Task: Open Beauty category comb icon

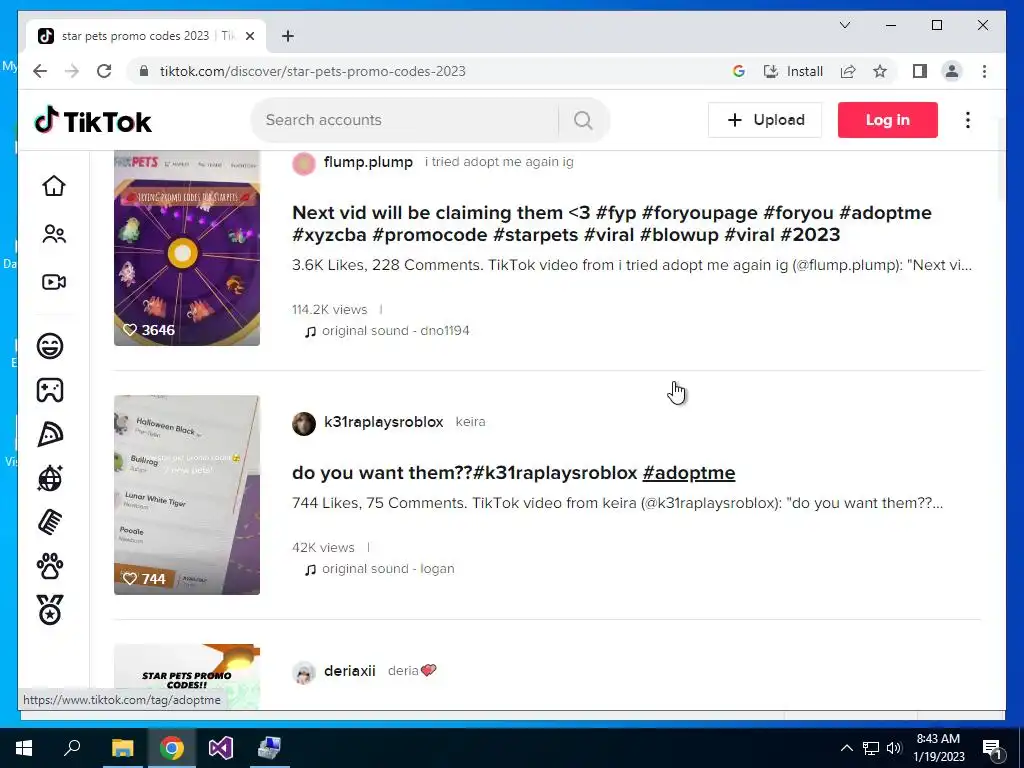Action: (x=50, y=522)
